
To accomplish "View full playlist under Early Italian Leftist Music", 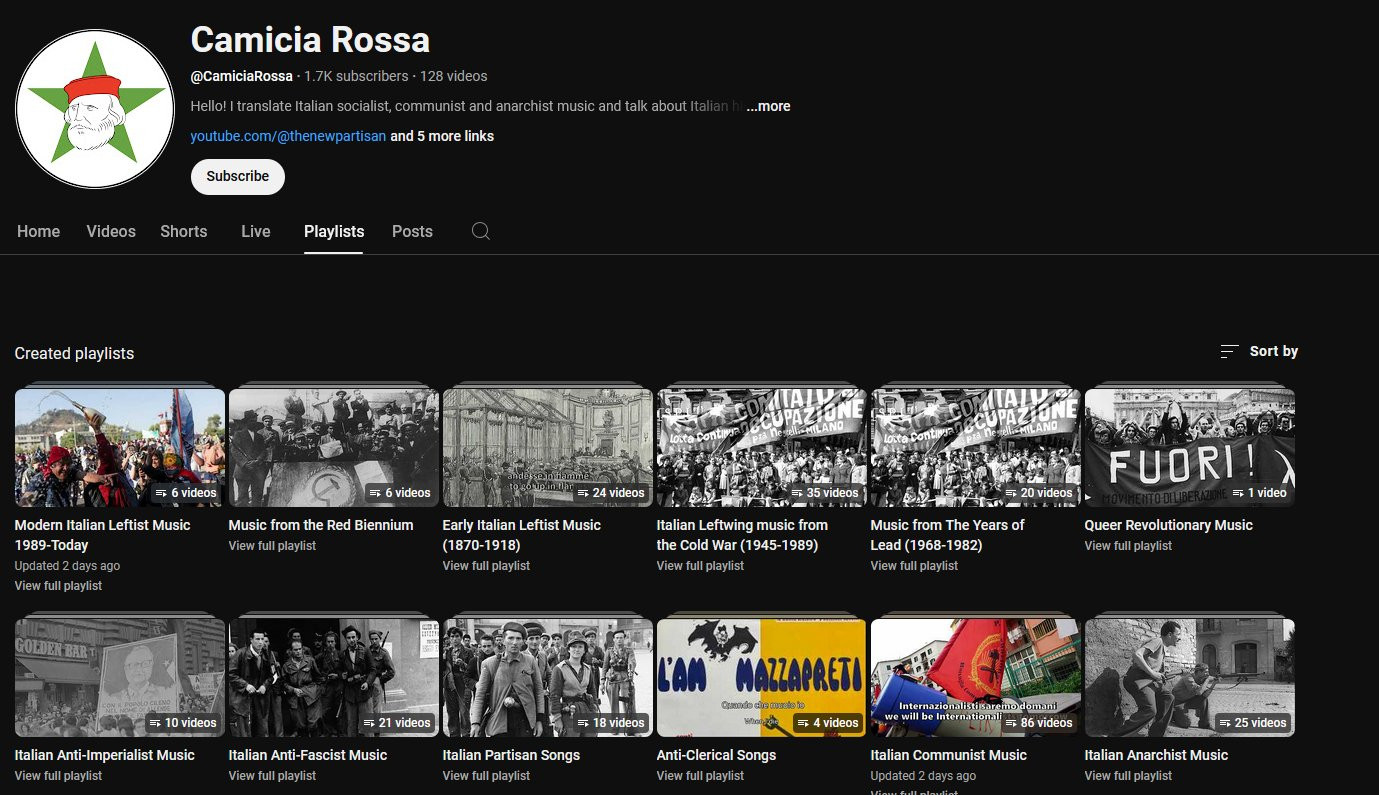I will tap(487, 566).
